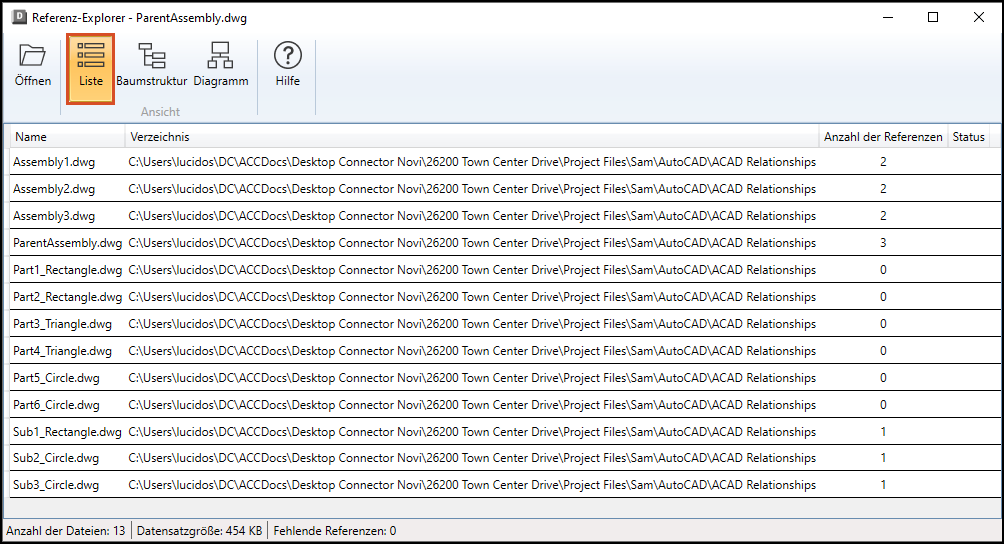
Task: Show the Diagramm view
Action: 221,67
